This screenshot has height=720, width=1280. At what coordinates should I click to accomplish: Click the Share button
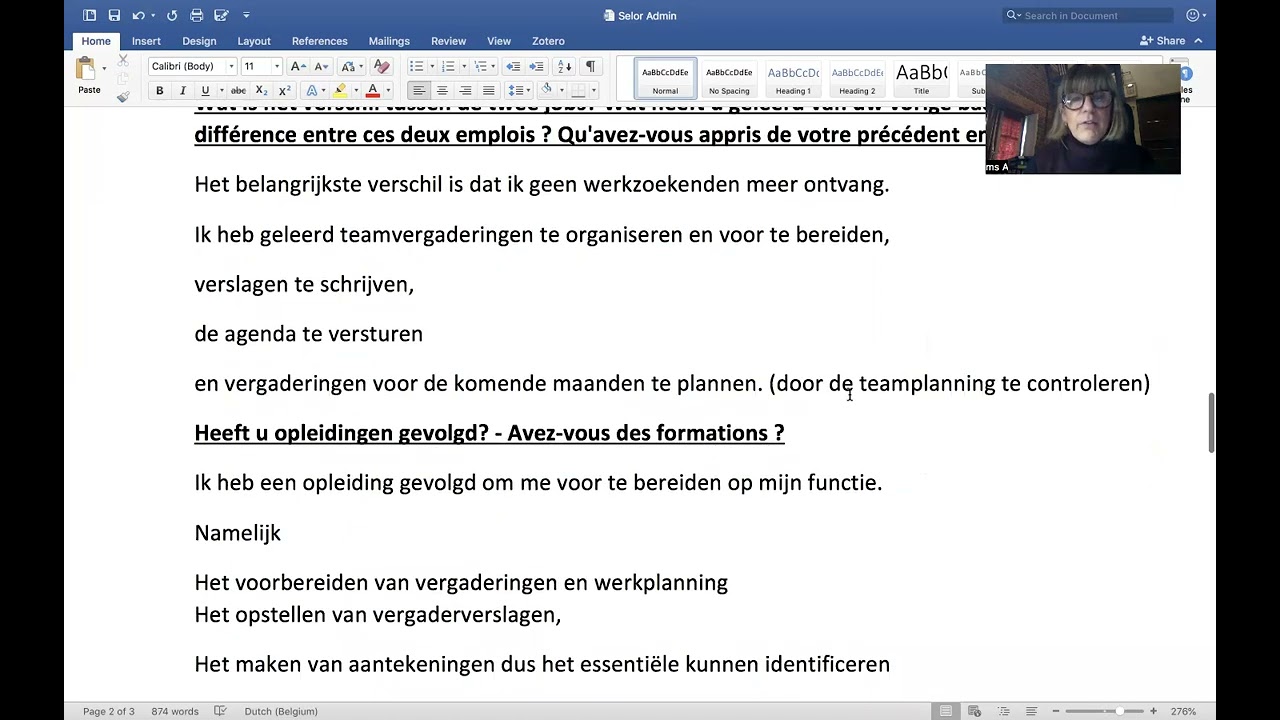click(x=1163, y=41)
